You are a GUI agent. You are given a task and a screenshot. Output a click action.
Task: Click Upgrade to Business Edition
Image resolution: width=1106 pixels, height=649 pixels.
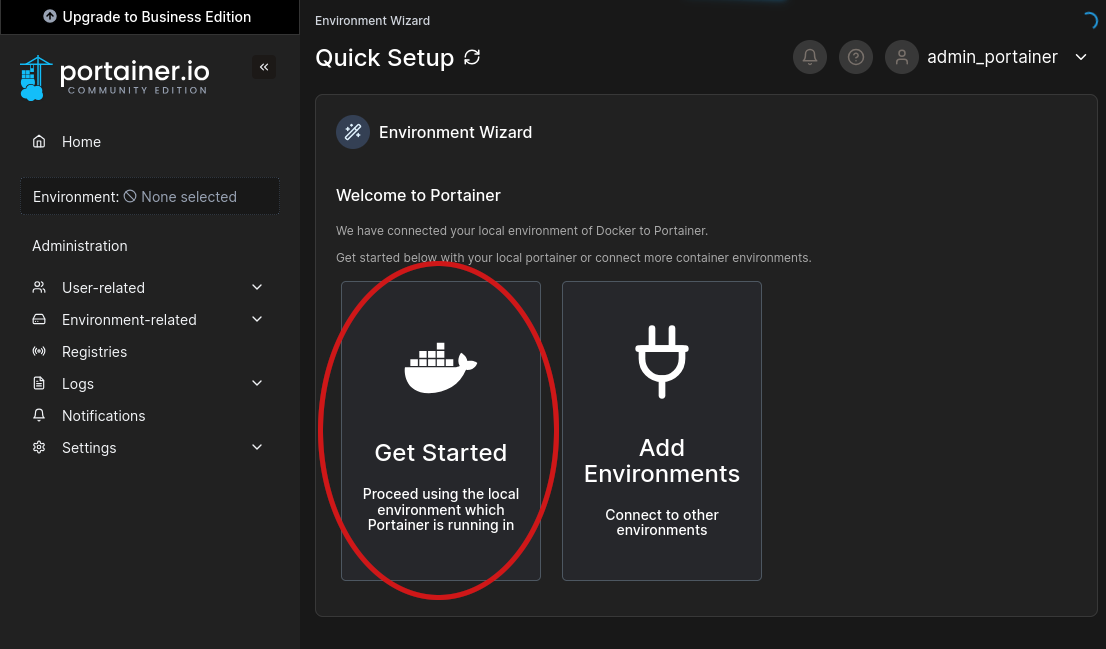coord(148,17)
